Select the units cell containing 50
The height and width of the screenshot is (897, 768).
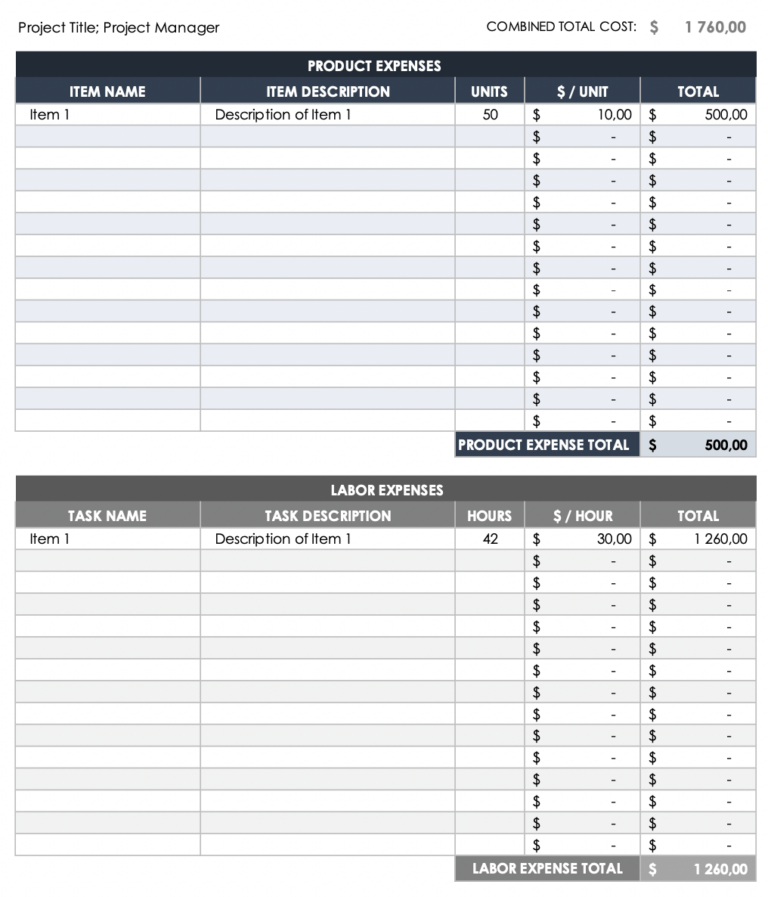point(490,115)
